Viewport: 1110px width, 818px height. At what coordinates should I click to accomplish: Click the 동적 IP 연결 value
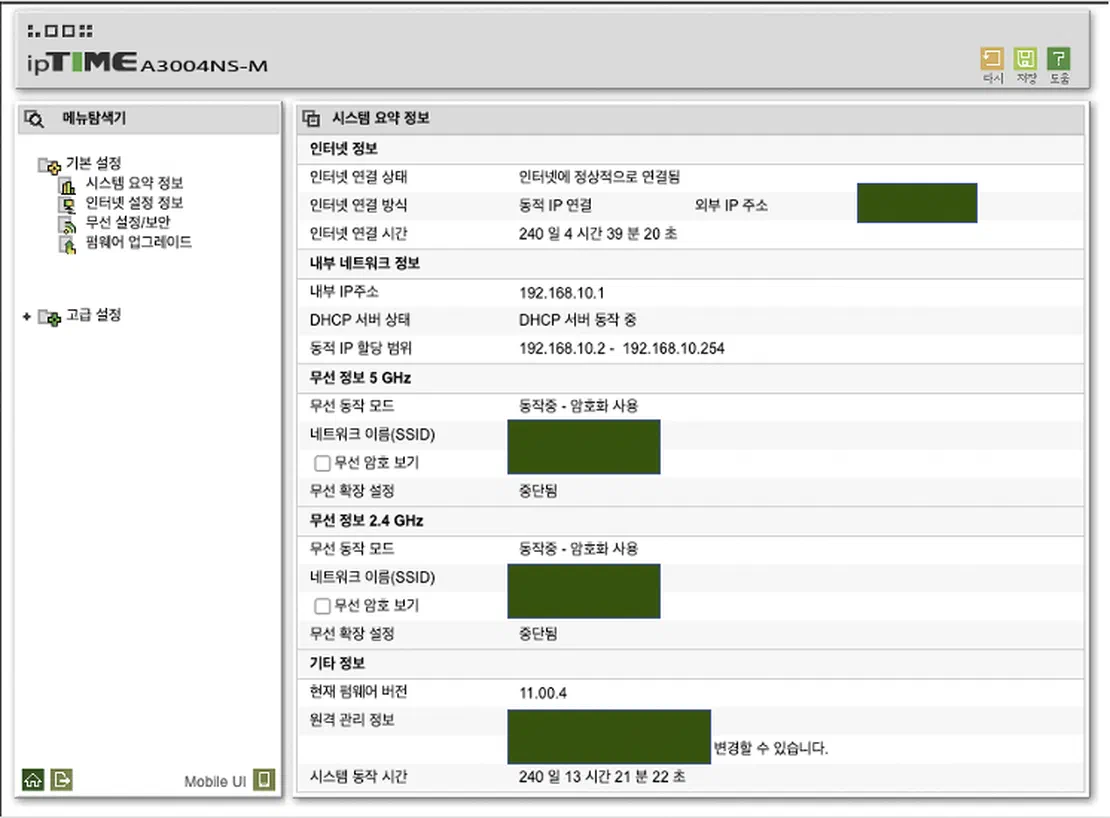pyautogui.click(x=555, y=205)
